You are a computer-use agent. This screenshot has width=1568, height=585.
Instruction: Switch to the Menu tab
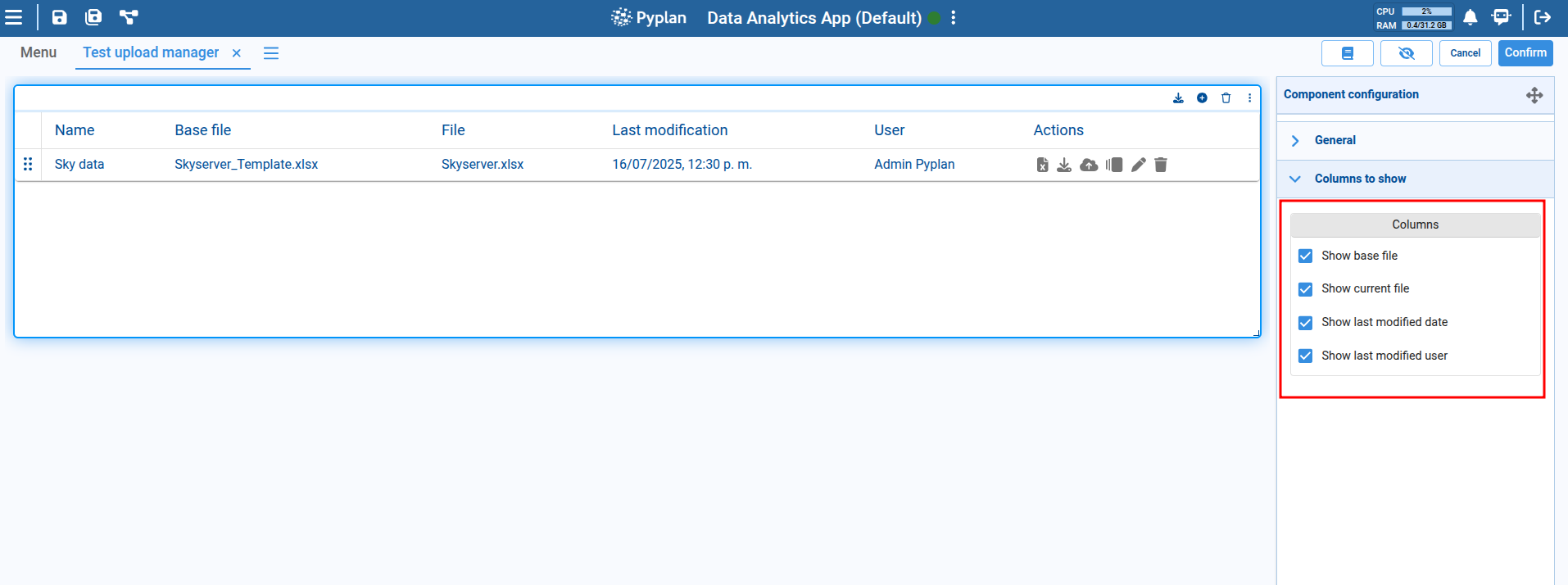(39, 52)
